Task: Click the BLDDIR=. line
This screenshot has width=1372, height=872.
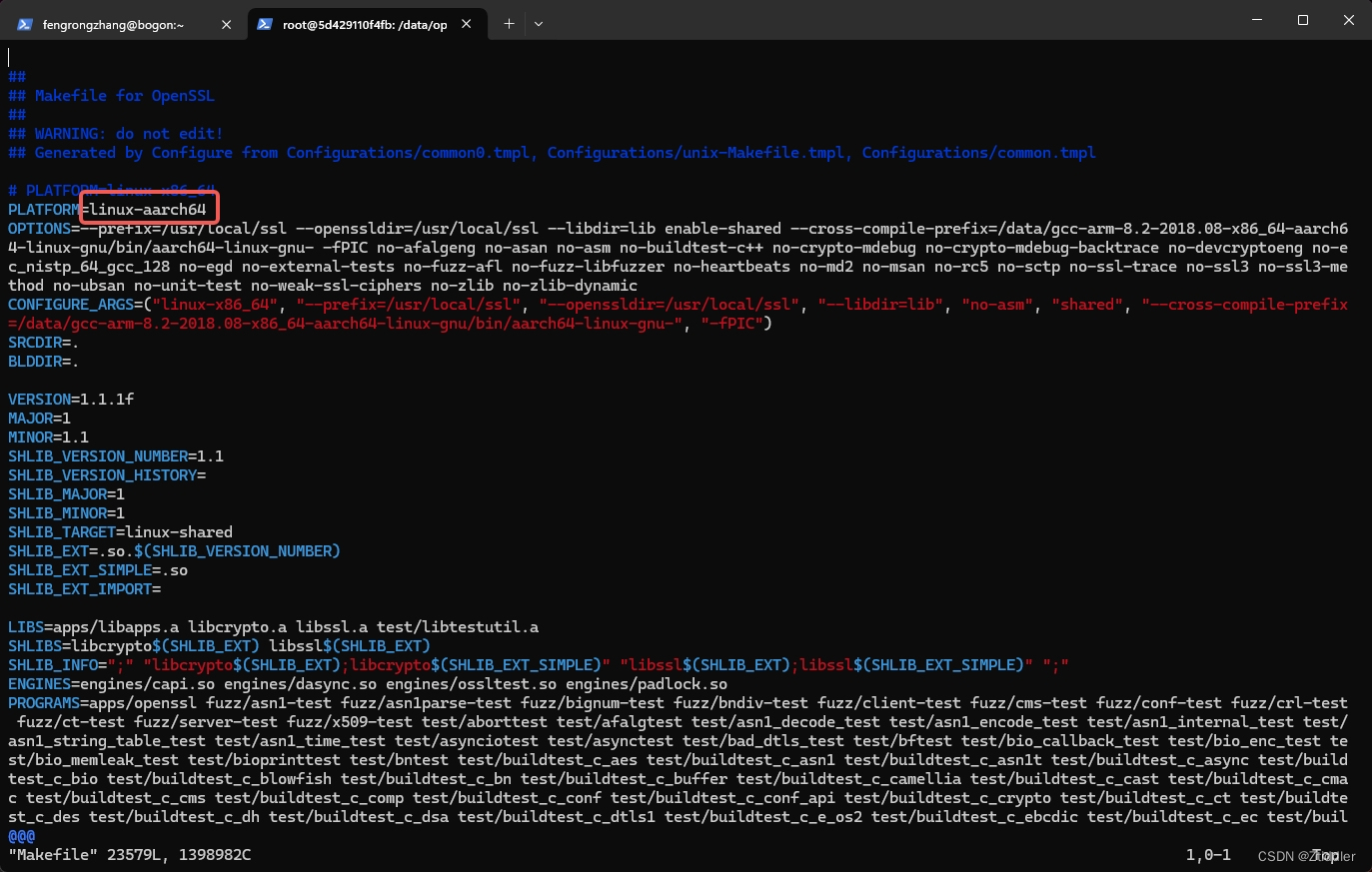Action: (44, 362)
